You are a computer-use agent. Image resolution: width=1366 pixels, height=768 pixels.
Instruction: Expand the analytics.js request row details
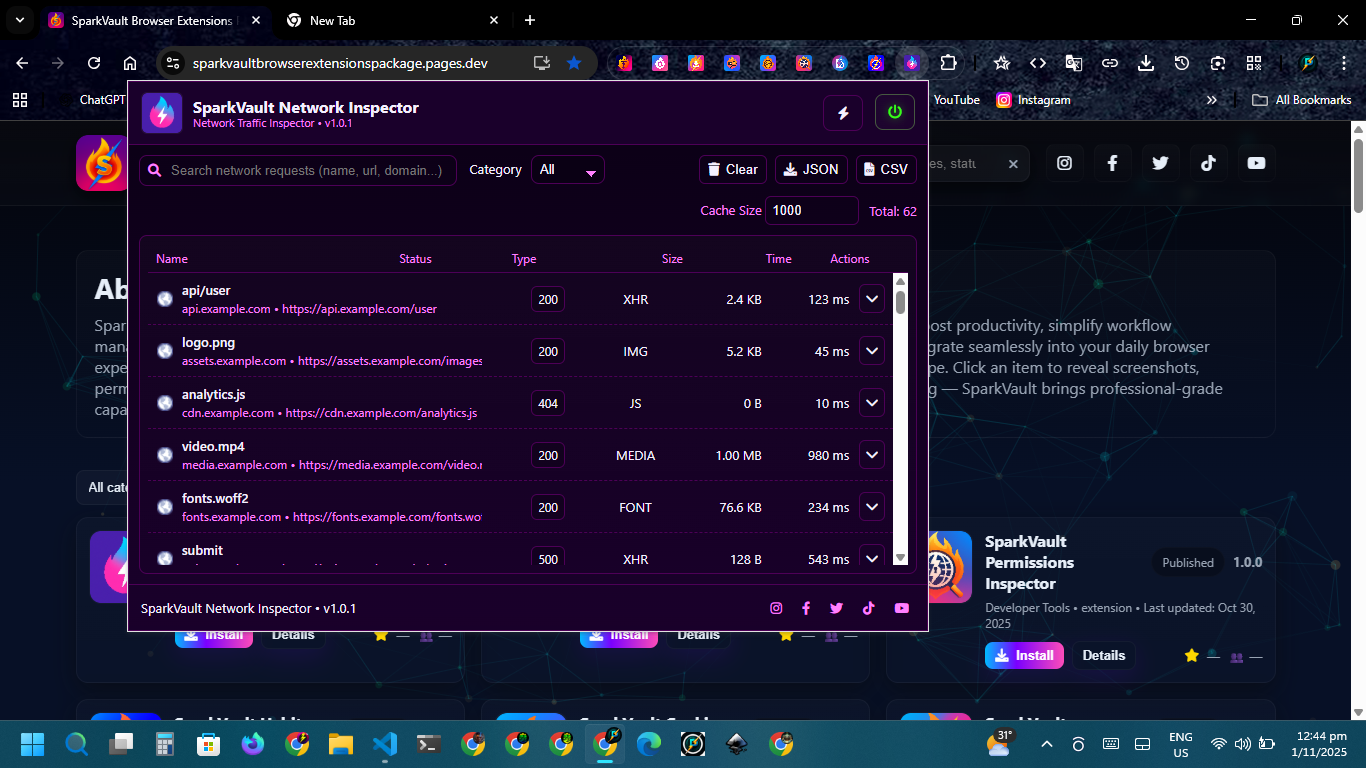pos(872,403)
